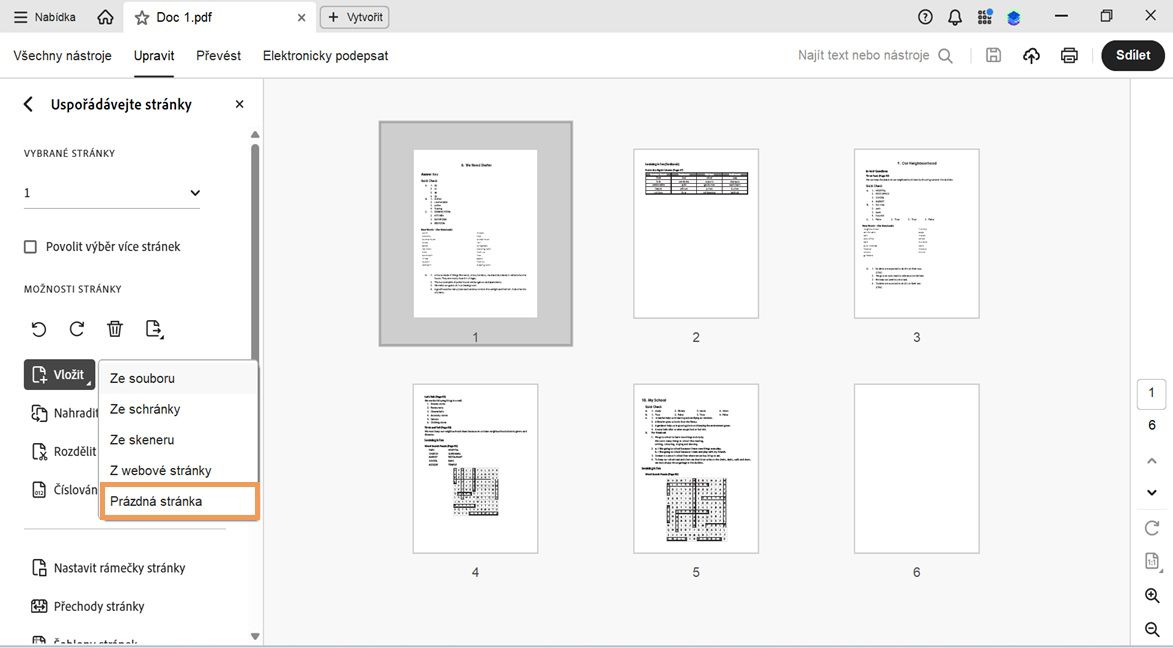Delete page with trash icon
This screenshot has width=1173, height=648.
[x=114, y=328]
